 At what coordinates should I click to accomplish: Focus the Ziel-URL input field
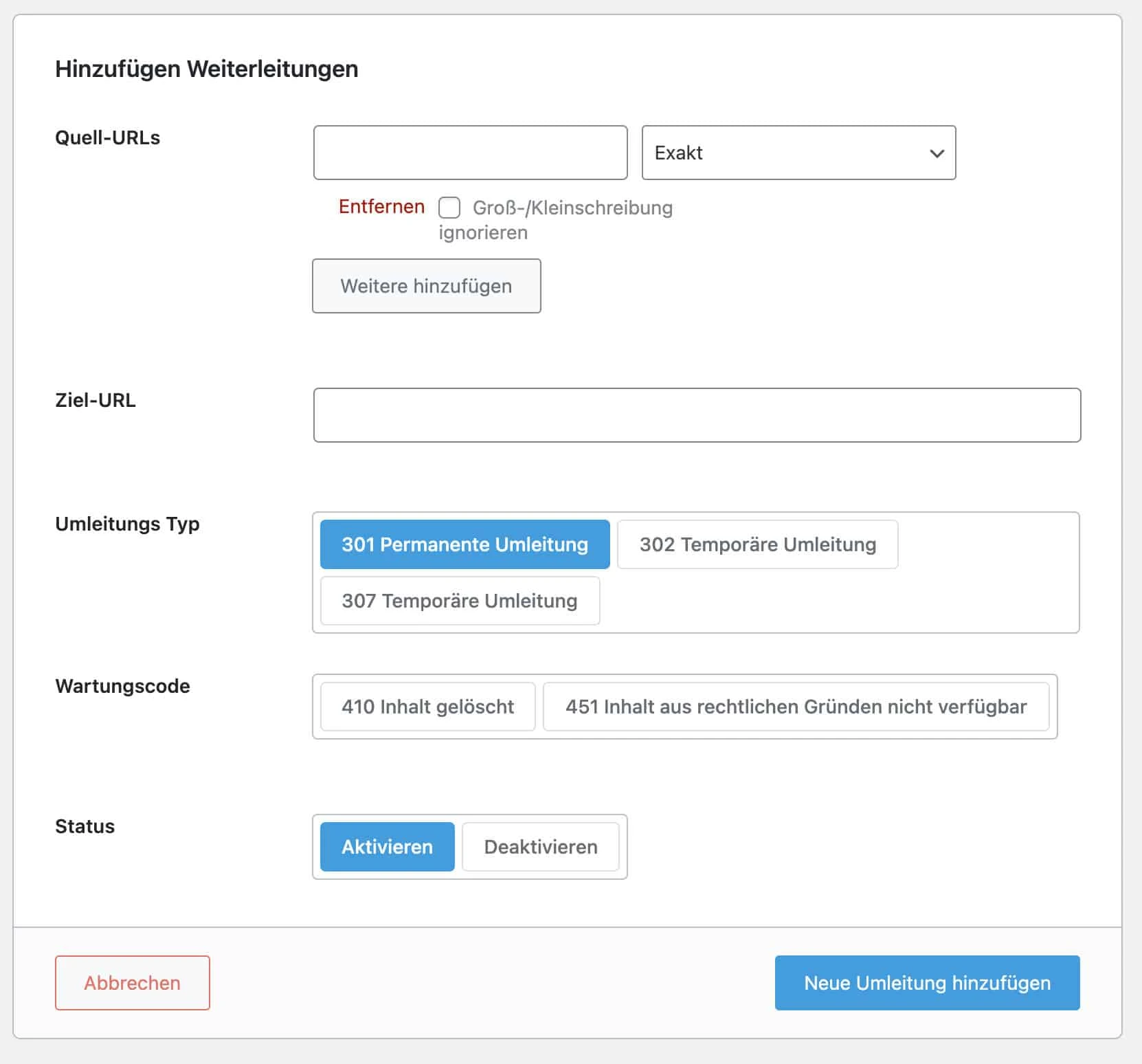point(697,415)
